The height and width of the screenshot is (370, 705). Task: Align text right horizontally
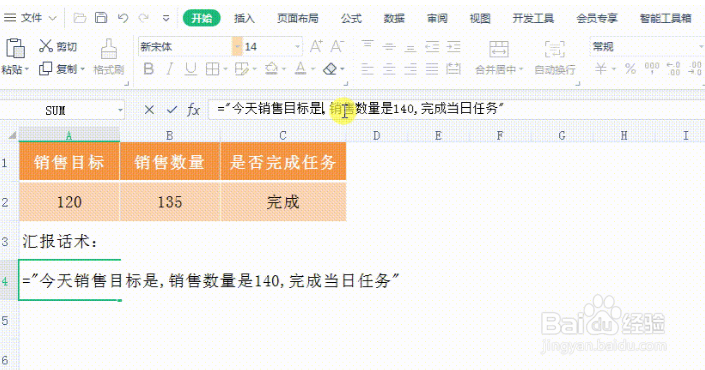coord(410,69)
